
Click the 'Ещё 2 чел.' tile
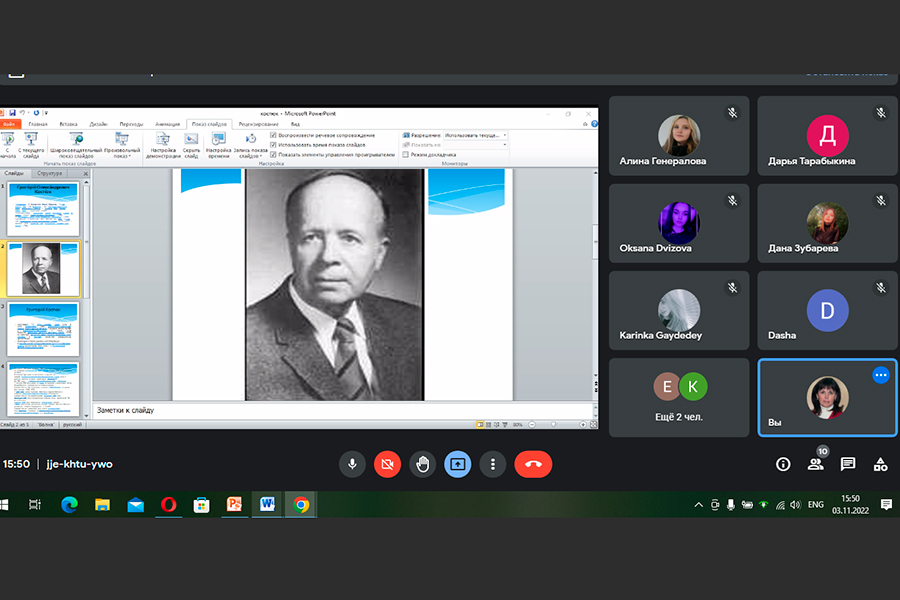pos(679,397)
